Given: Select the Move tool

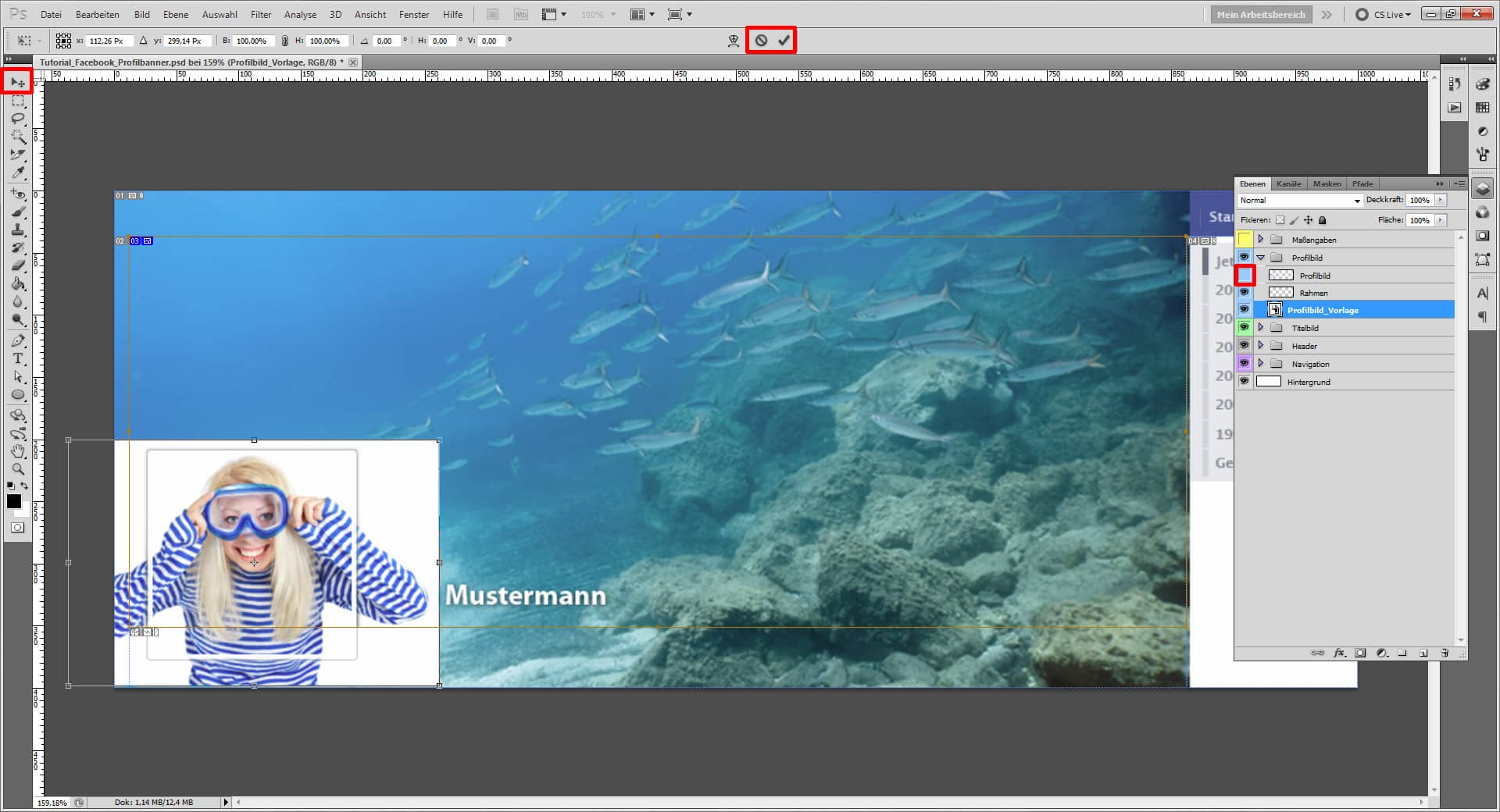Looking at the screenshot, I should point(17,82).
